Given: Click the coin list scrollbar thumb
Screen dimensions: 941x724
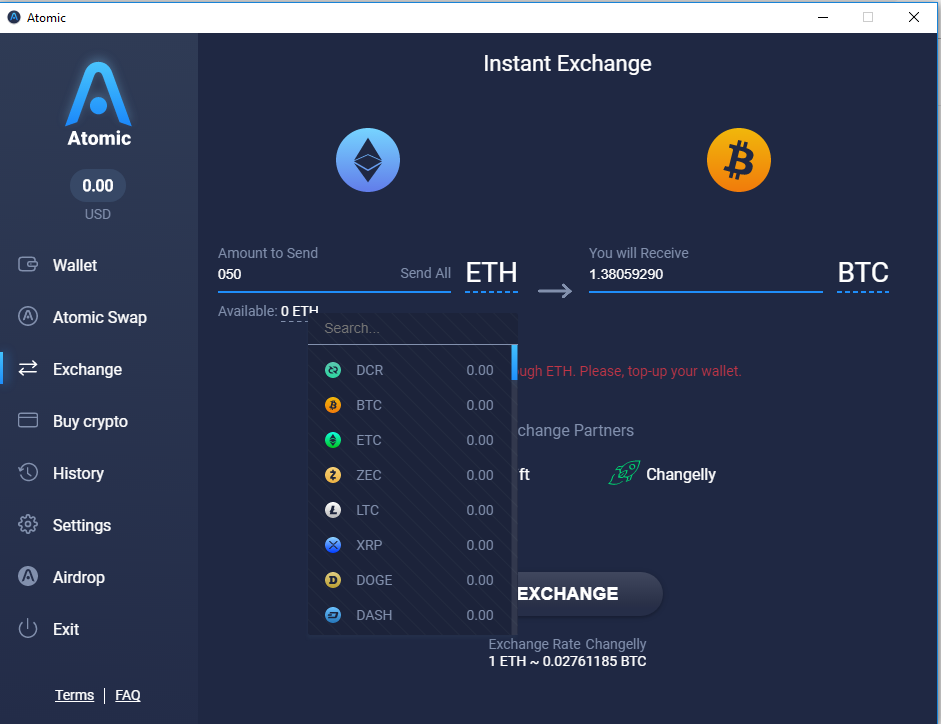Looking at the screenshot, I should click(x=514, y=363).
